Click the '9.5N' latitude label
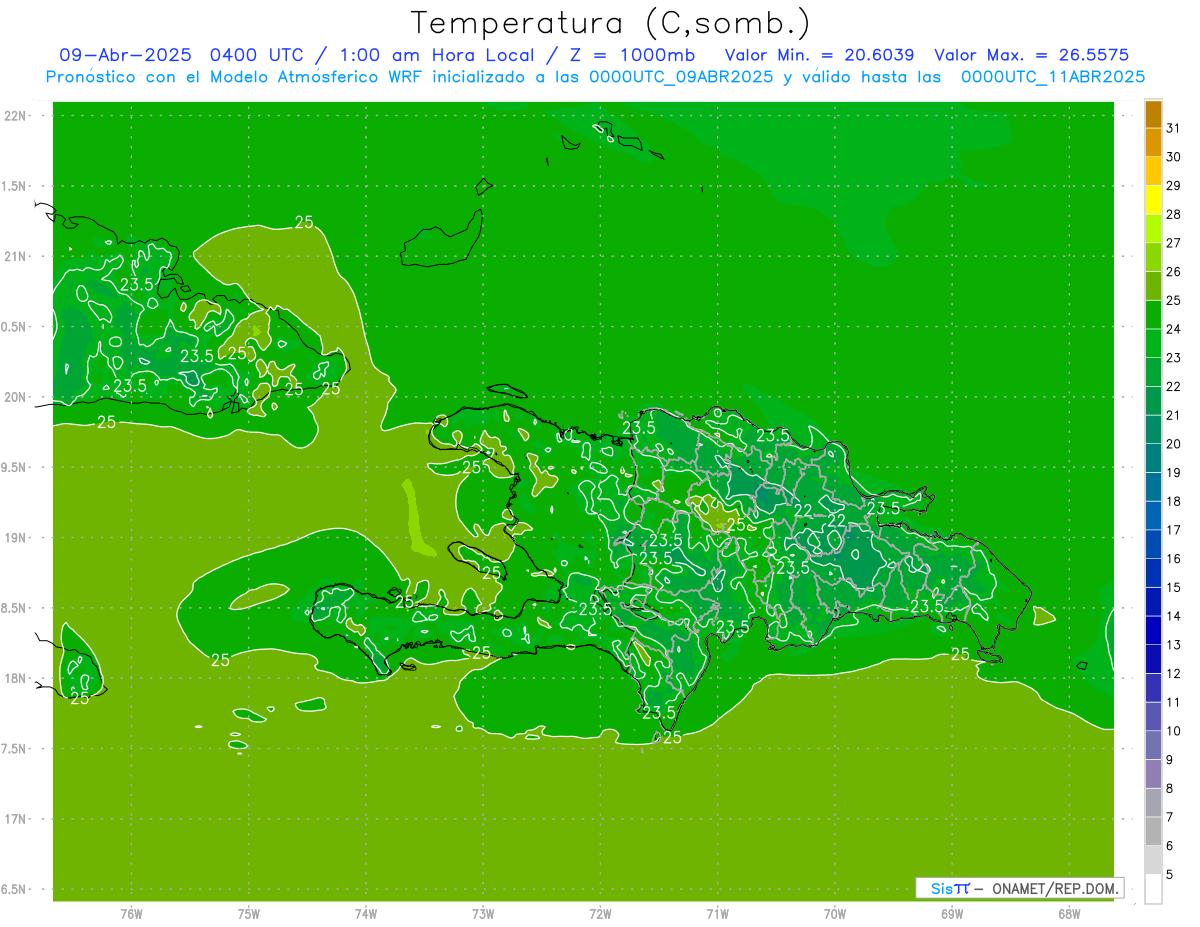Screen dimensions: 1200x927 (15, 467)
